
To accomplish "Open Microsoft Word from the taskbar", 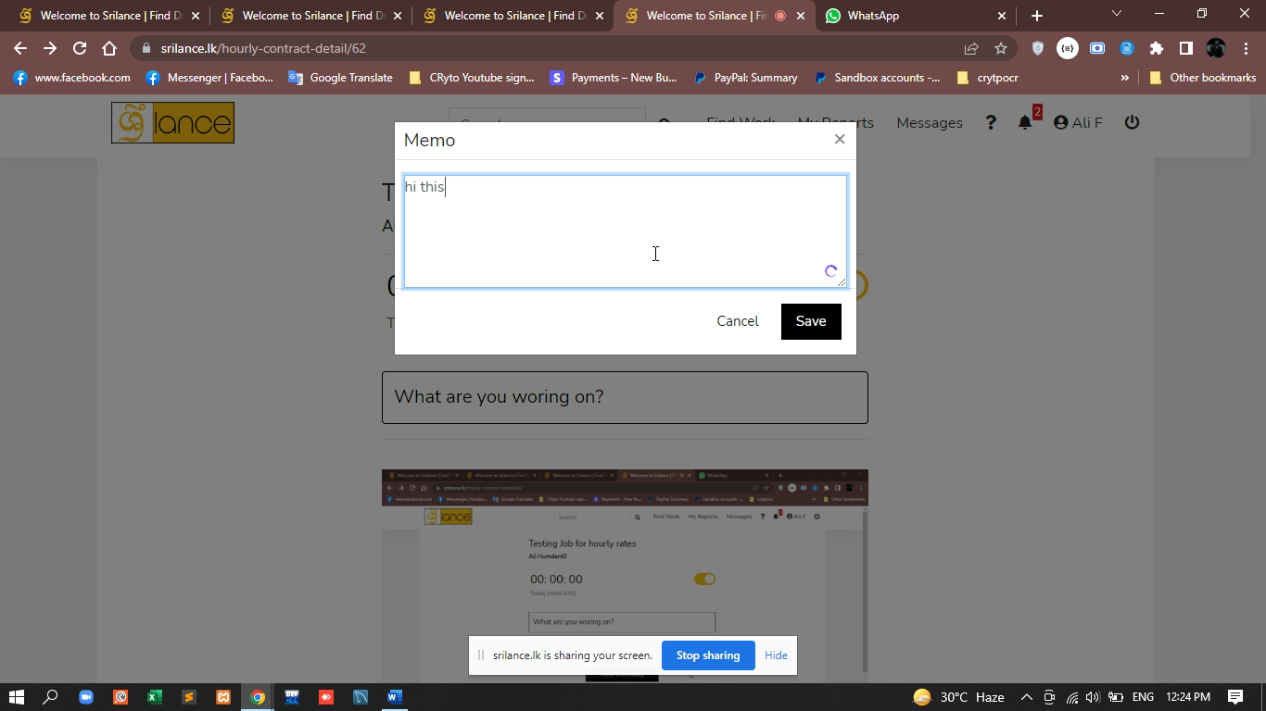I will 394,697.
